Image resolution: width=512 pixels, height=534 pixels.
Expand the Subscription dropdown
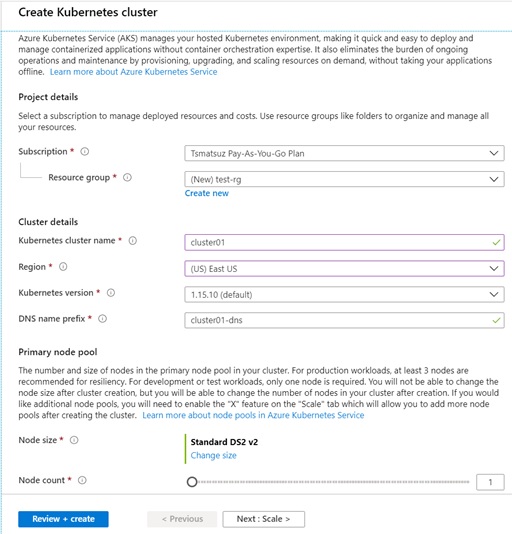(344, 153)
